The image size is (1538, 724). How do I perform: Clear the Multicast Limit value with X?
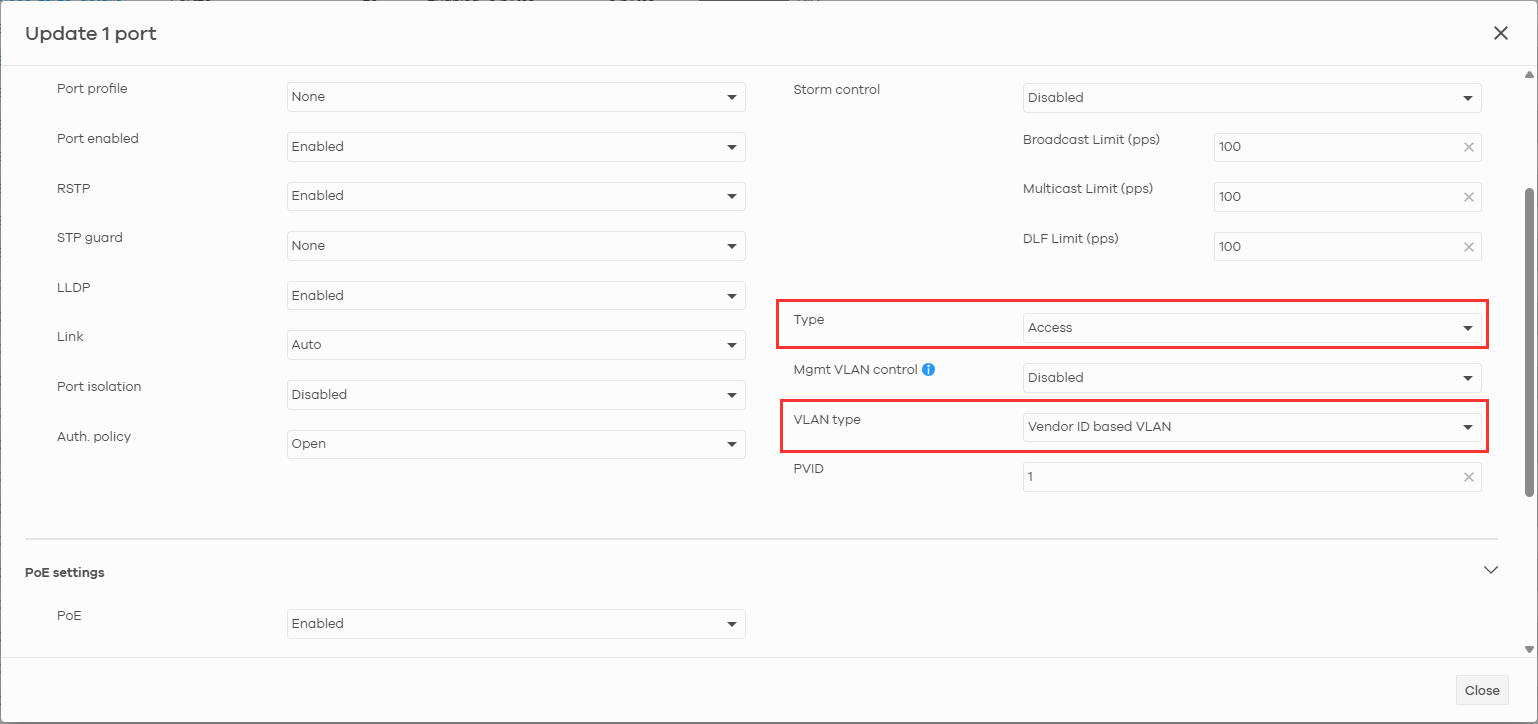coord(1469,197)
